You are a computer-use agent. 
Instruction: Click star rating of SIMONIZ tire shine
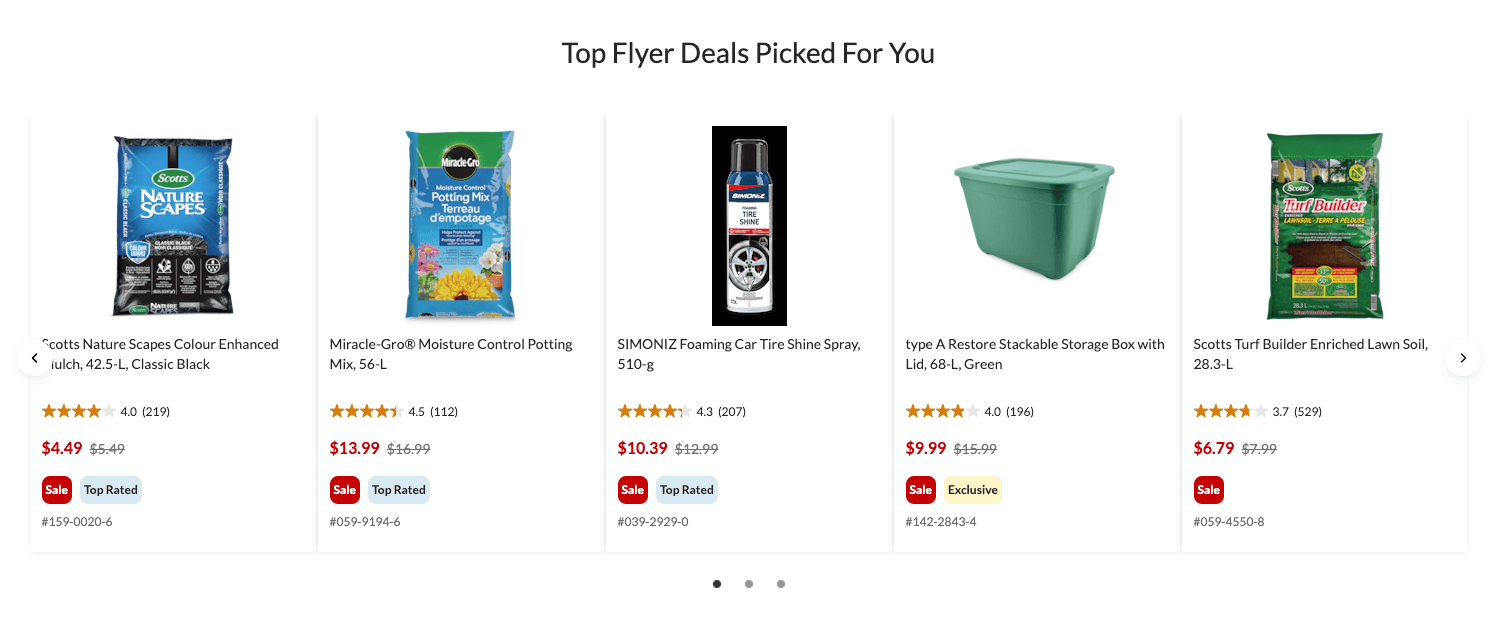[654, 411]
